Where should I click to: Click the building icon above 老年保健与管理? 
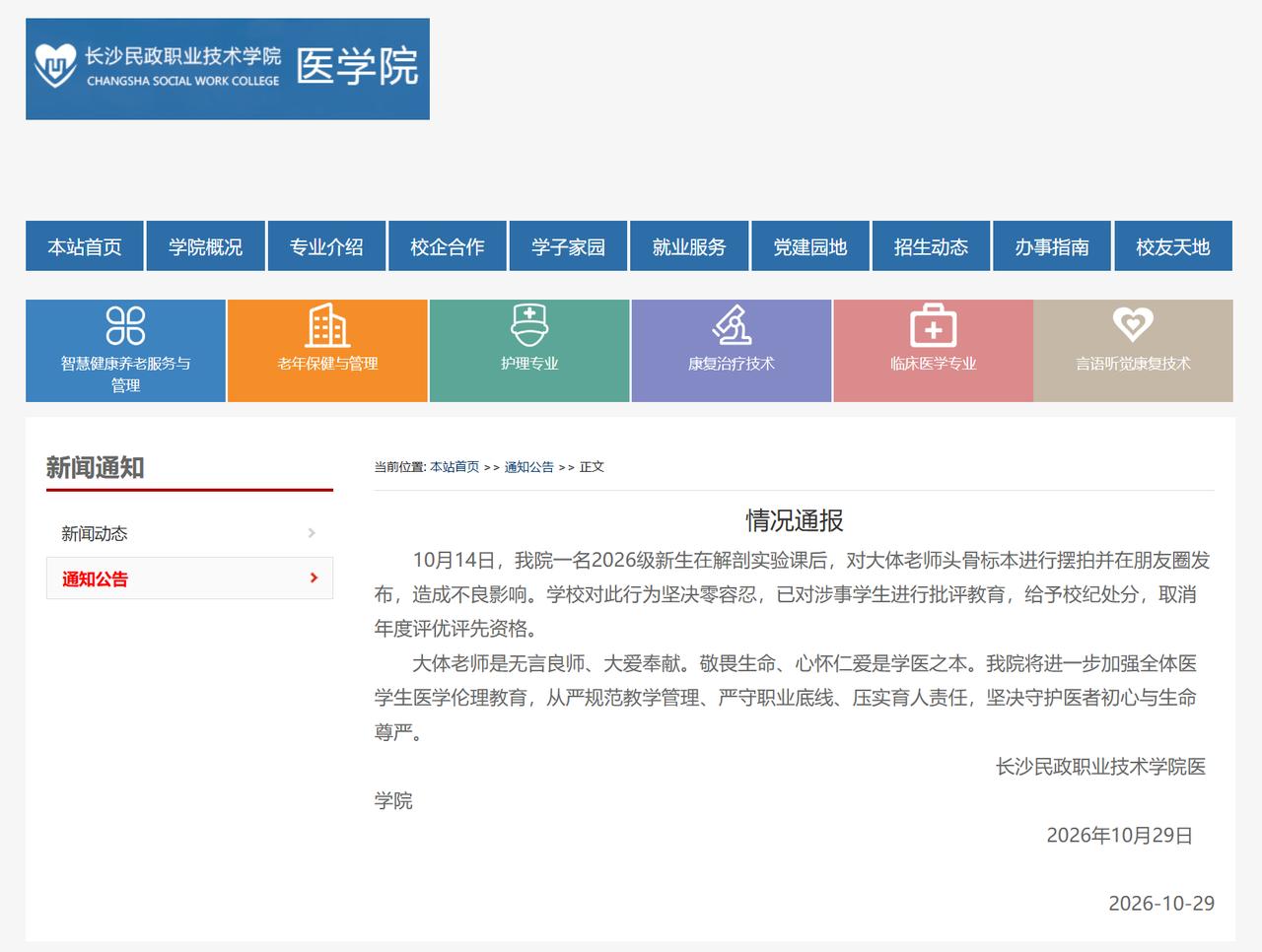(x=327, y=325)
